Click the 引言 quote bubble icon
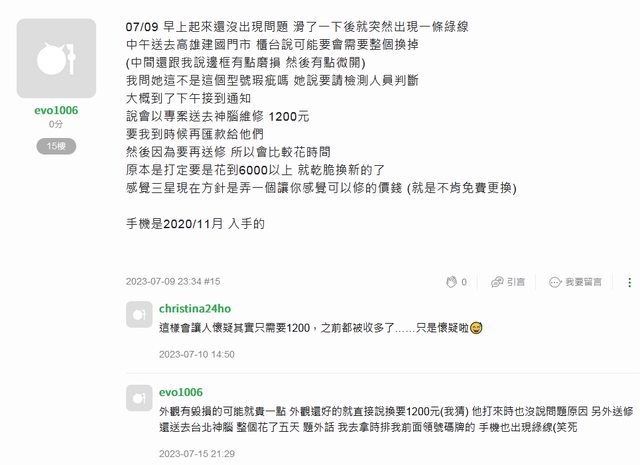The height and width of the screenshot is (465, 640). (497, 282)
